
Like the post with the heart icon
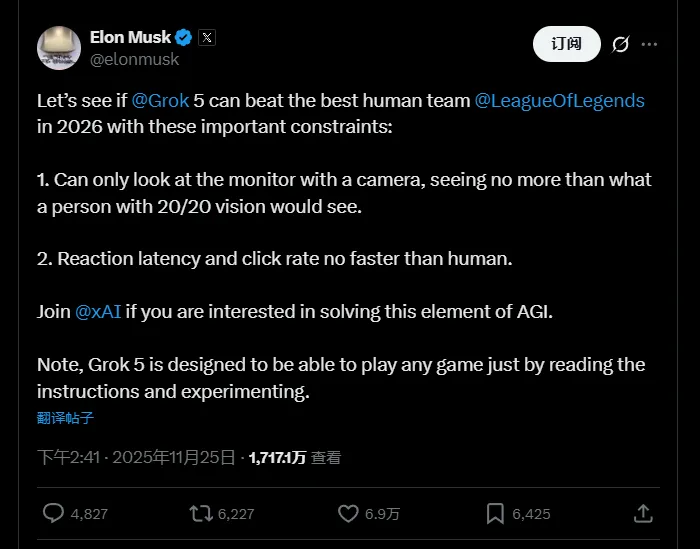pyautogui.click(x=348, y=513)
